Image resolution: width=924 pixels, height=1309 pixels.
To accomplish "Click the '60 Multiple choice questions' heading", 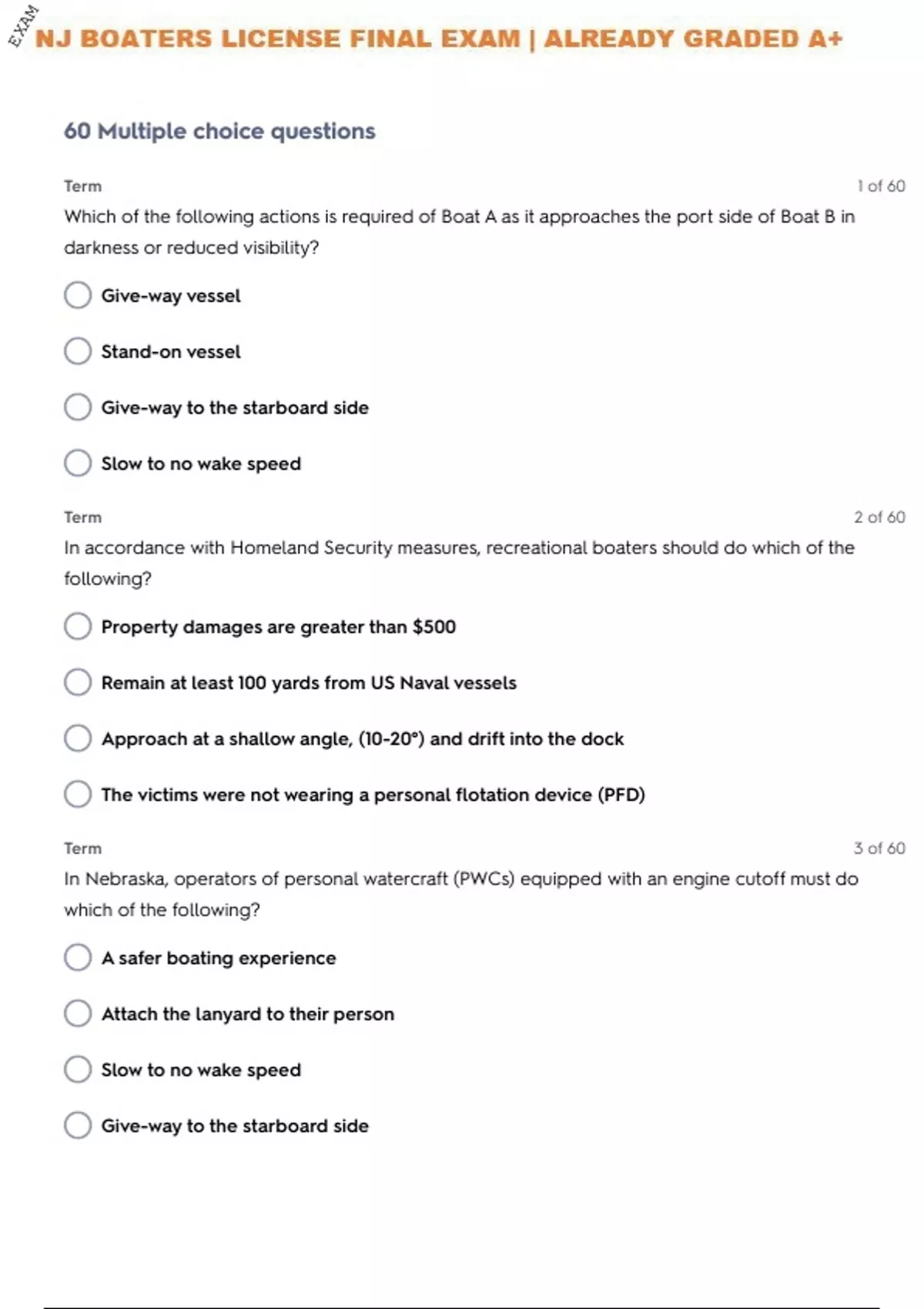I will tap(219, 131).
